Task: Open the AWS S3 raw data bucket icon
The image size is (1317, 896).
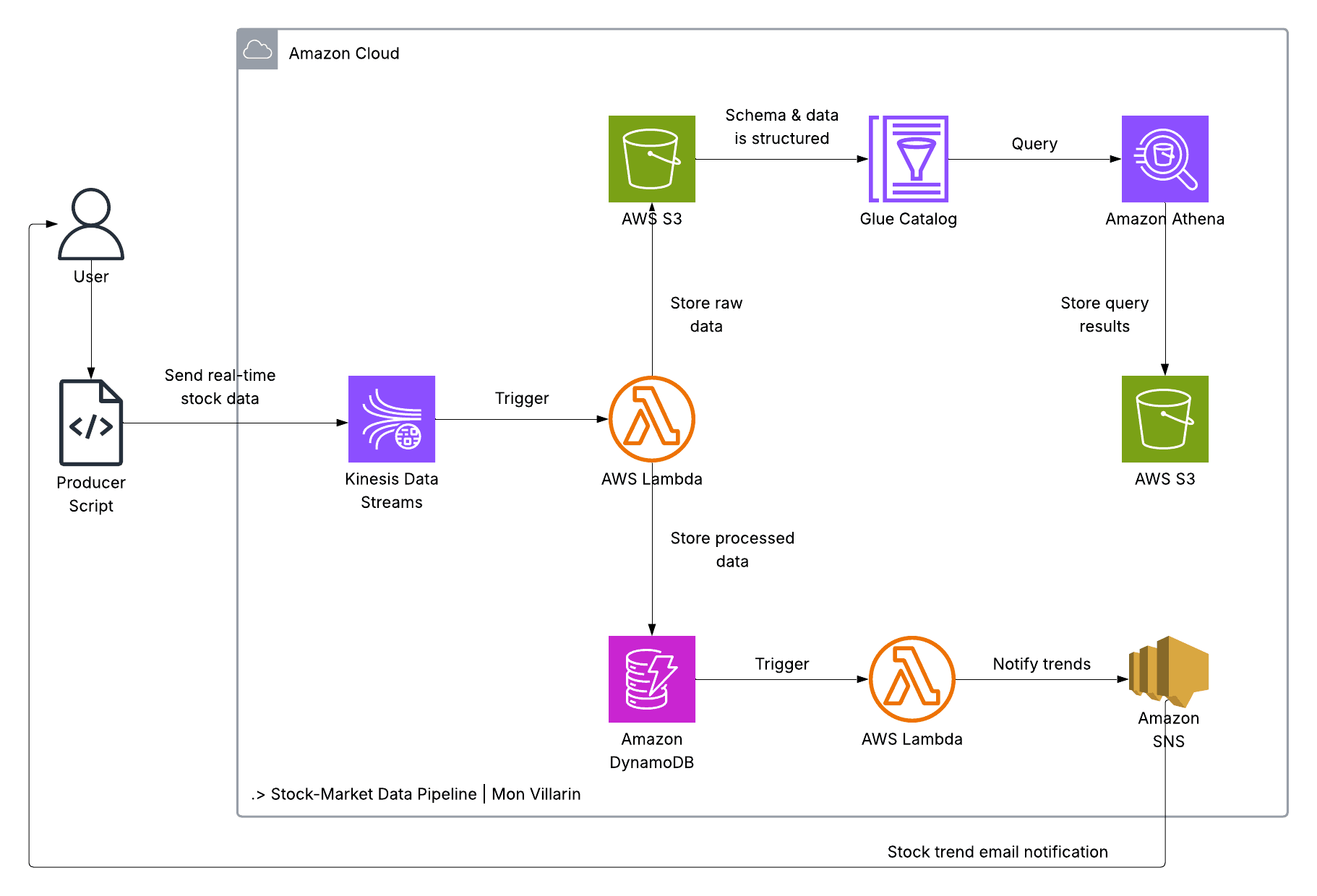Action: pos(651,158)
